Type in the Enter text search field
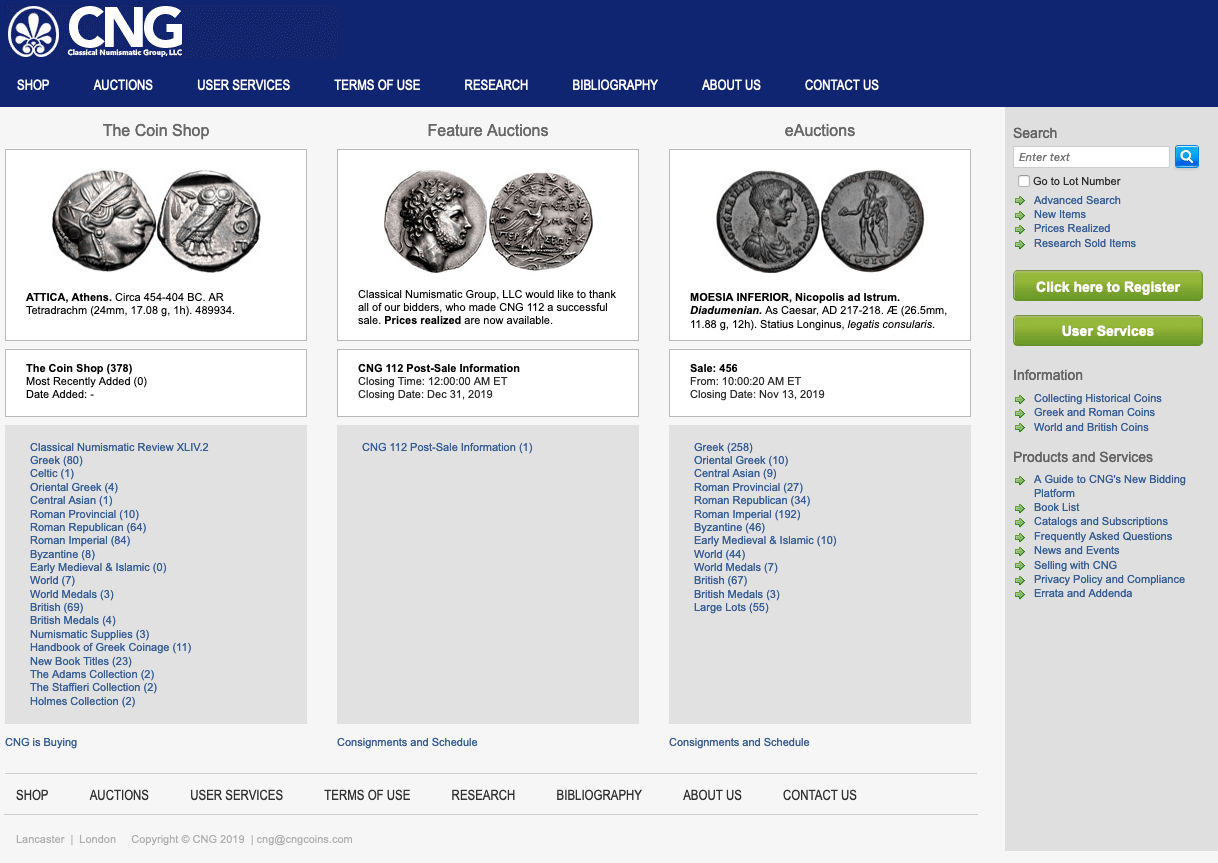1218x863 pixels. tap(1090, 157)
